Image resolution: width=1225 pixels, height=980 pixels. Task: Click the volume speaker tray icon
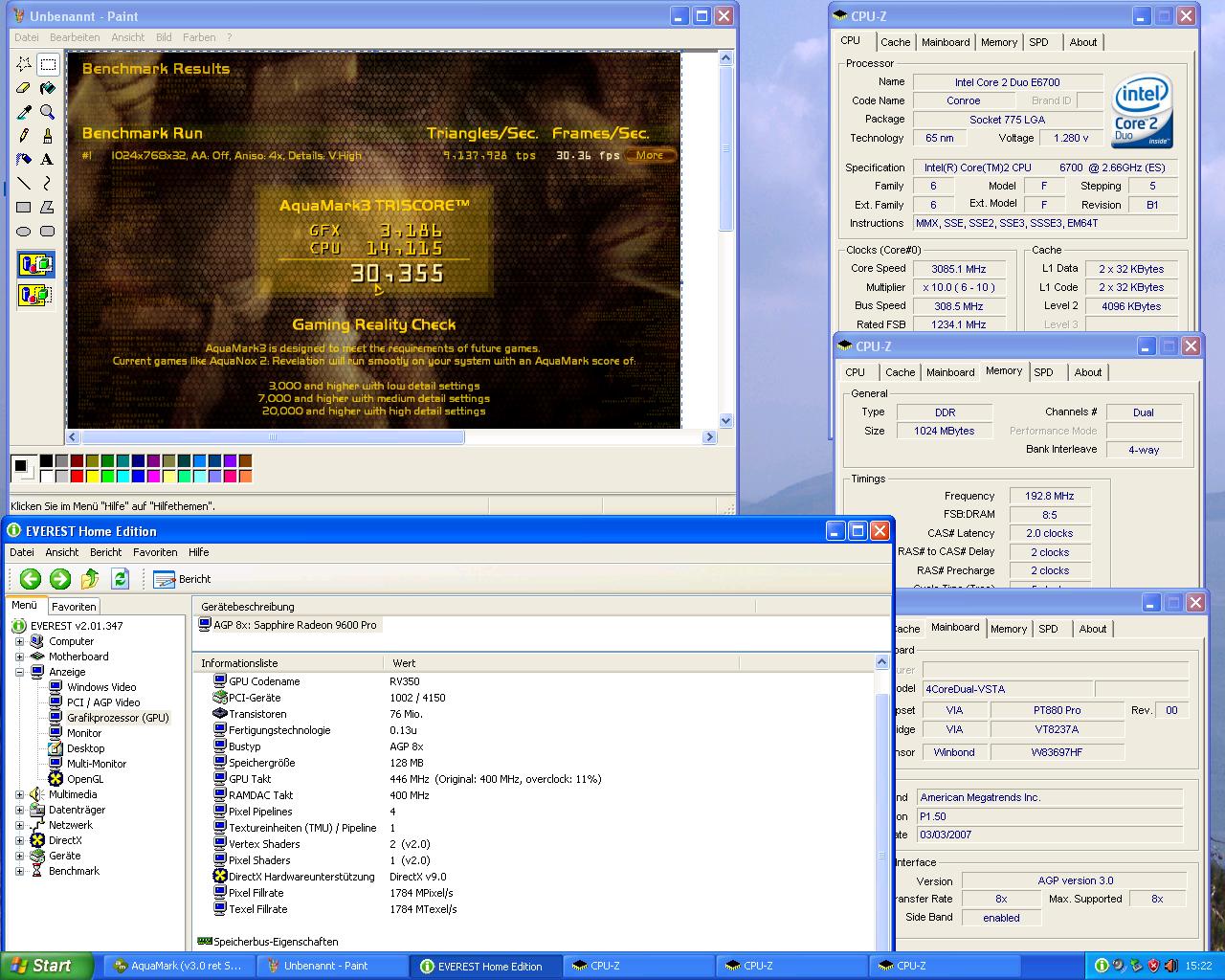coord(1172,966)
